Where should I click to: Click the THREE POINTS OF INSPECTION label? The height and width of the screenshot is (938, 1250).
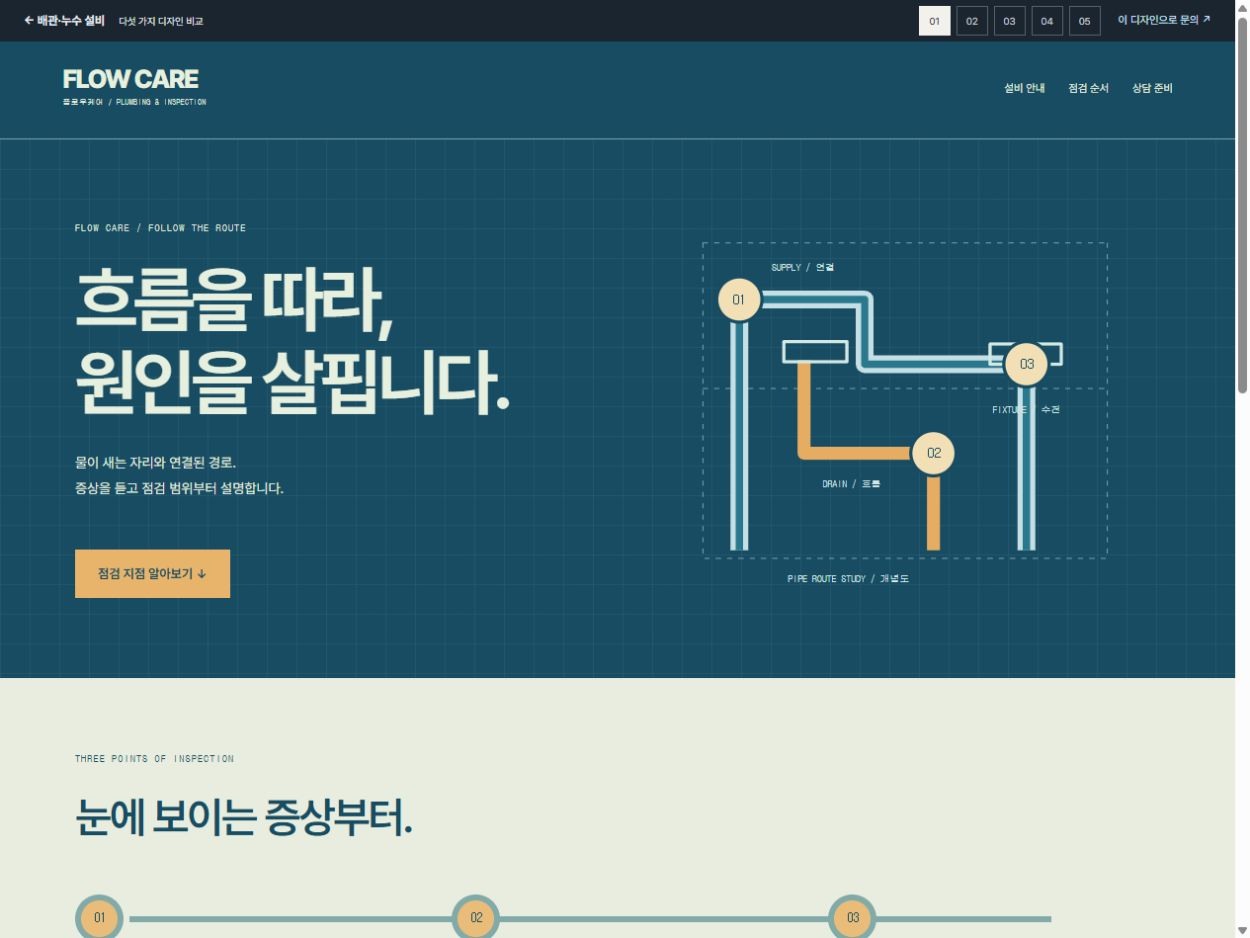pyautogui.click(x=154, y=759)
